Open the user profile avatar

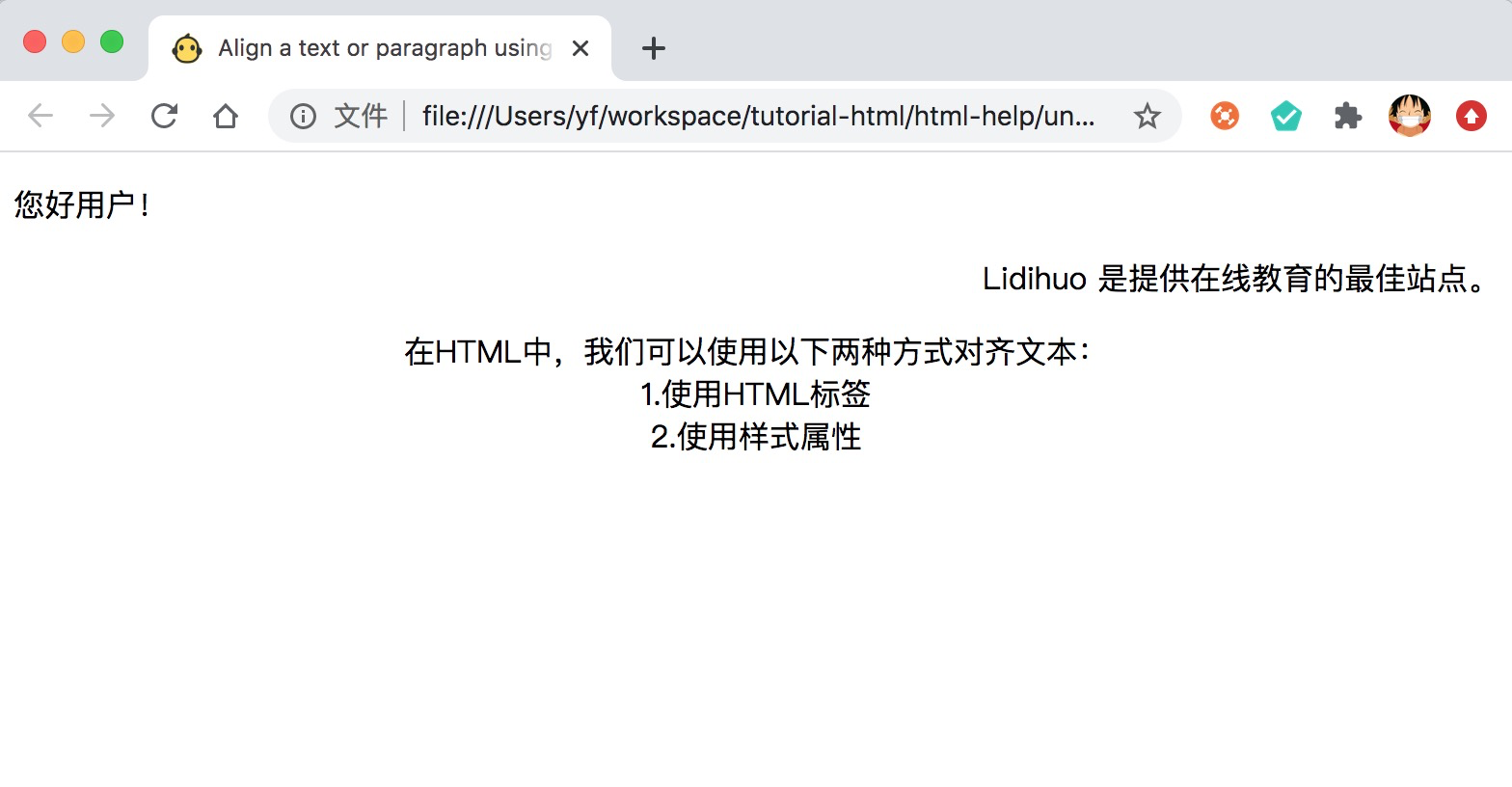pyautogui.click(x=1409, y=117)
